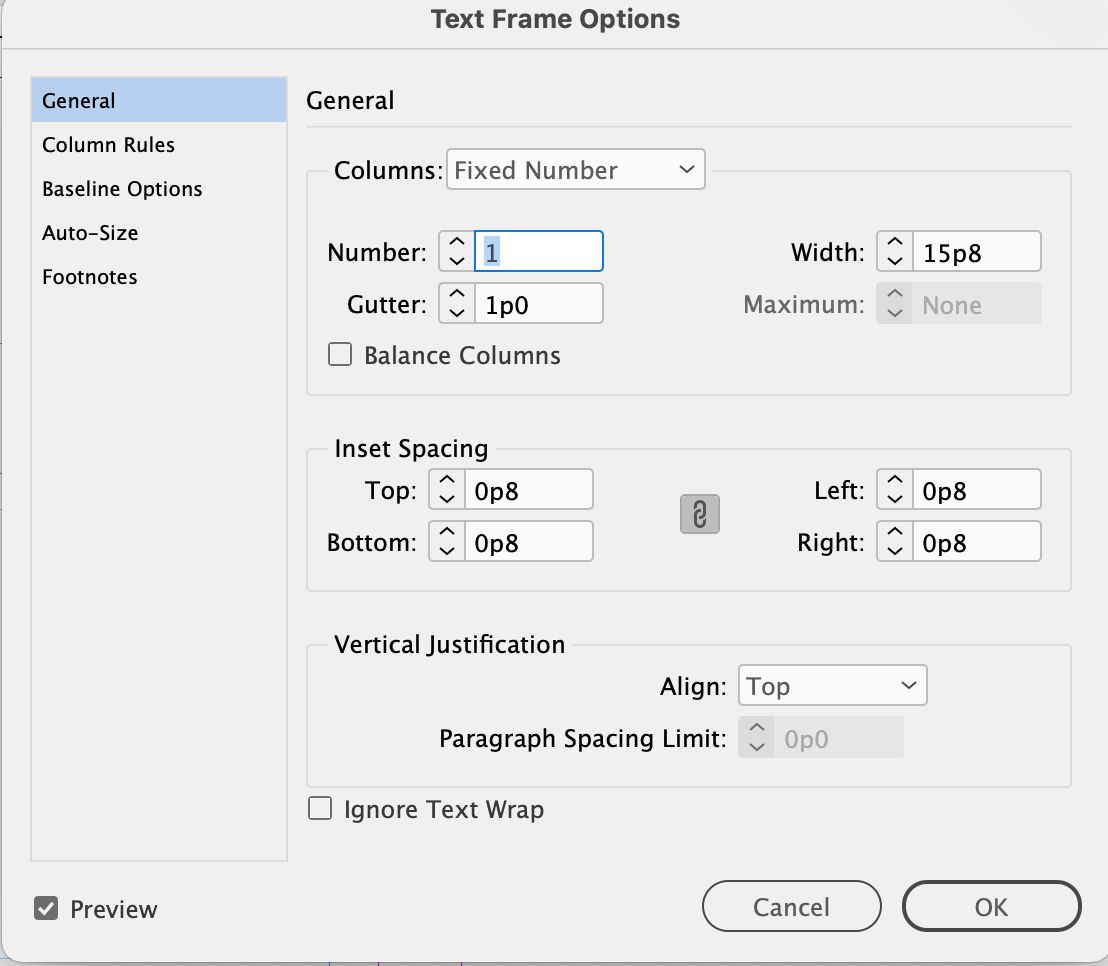Uncheck the Preview checkbox

(x=46, y=909)
